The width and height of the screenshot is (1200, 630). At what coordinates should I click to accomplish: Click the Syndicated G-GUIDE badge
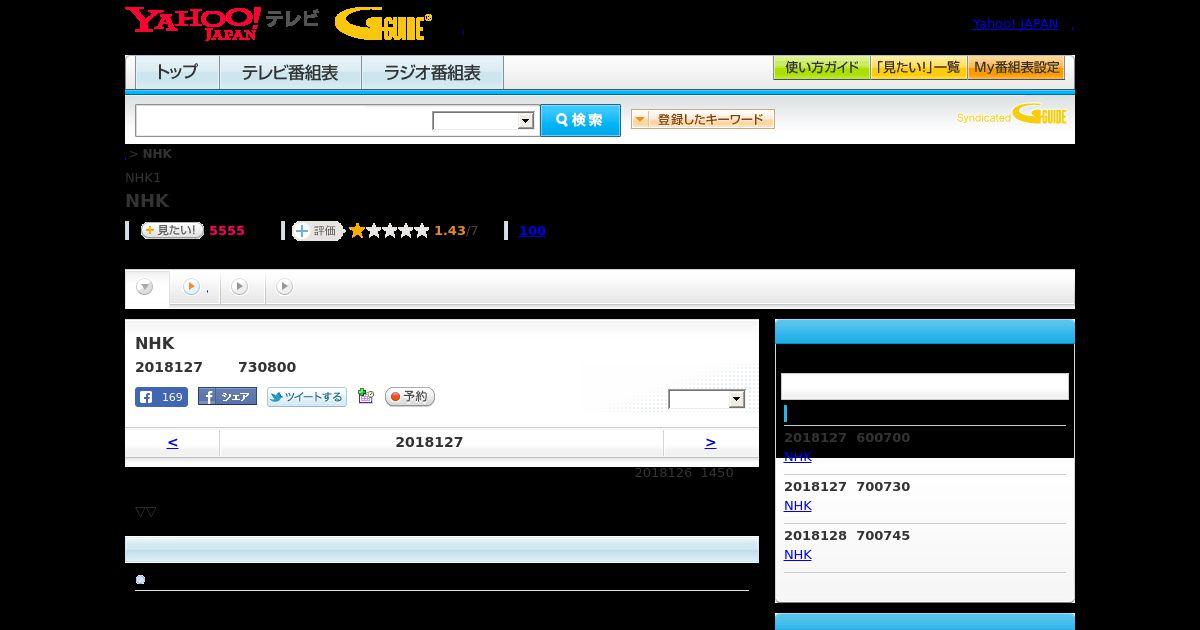tap(1011, 115)
